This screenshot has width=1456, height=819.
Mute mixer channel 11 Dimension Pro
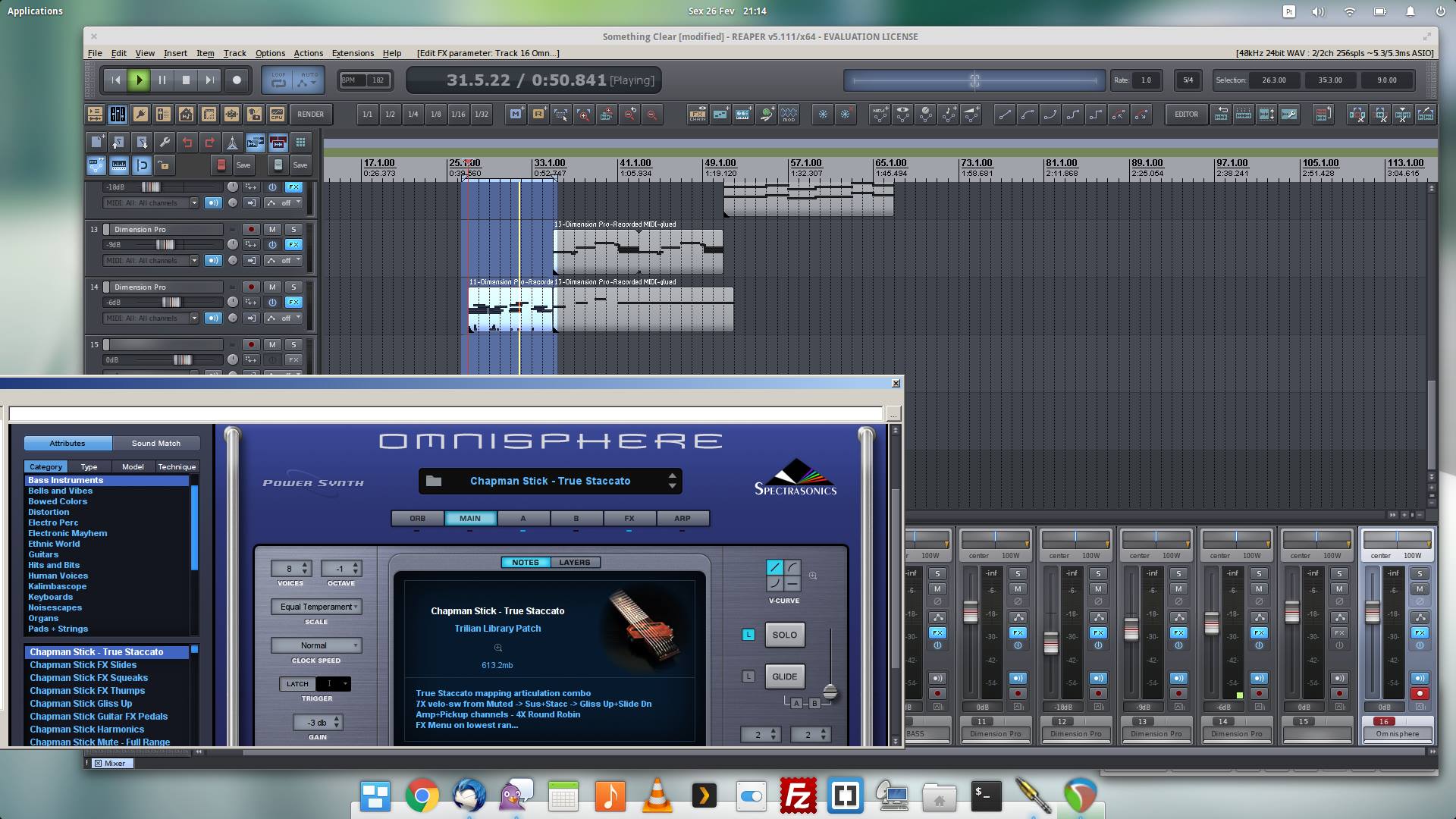(x=1018, y=589)
